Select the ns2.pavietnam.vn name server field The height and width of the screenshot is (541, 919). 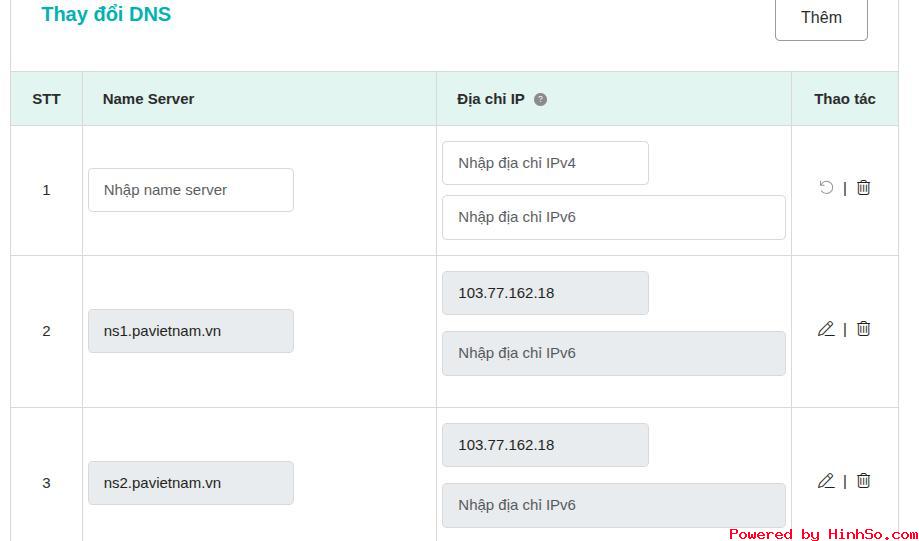[191, 483]
